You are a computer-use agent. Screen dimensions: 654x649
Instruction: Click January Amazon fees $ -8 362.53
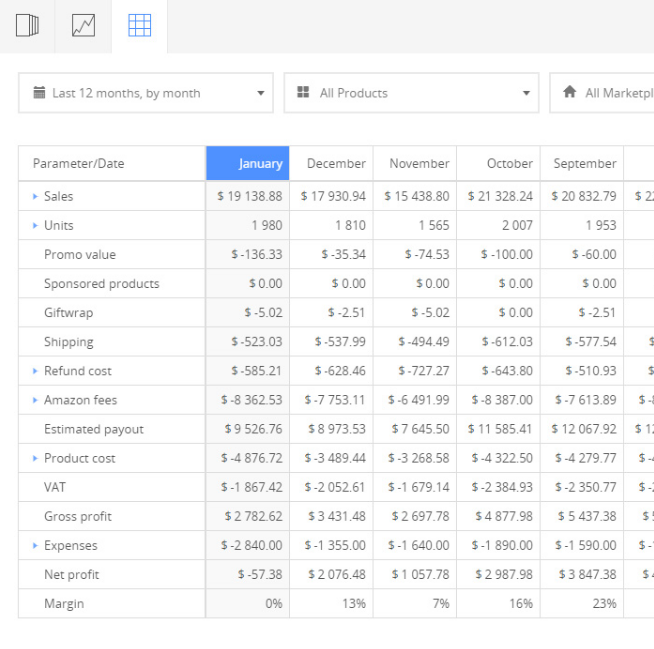pyautogui.click(x=252, y=400)
